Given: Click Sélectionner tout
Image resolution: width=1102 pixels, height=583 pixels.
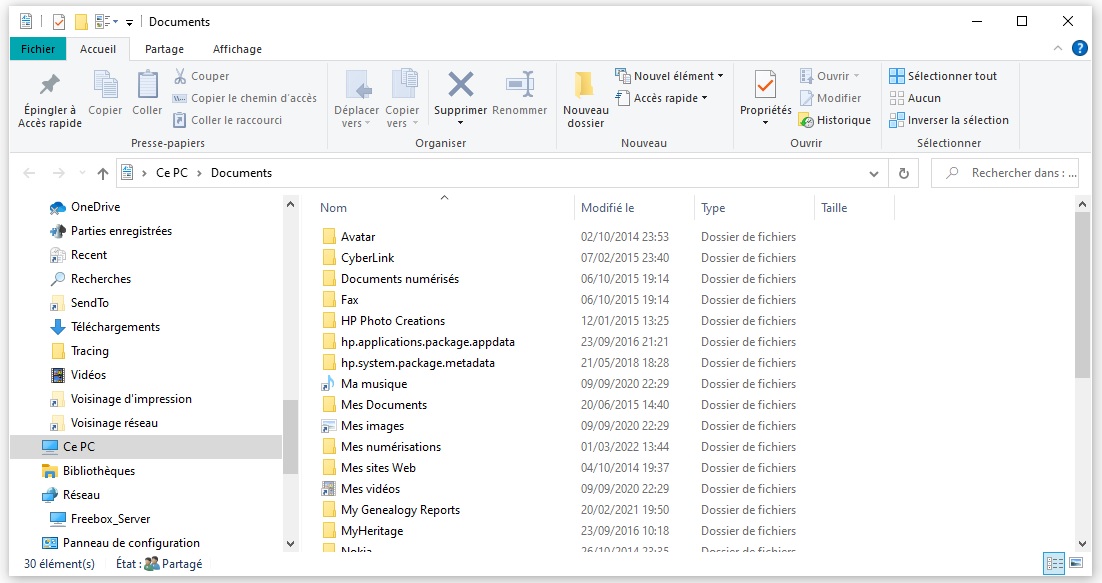Looking at the screenshot, I should pos(943,76).
